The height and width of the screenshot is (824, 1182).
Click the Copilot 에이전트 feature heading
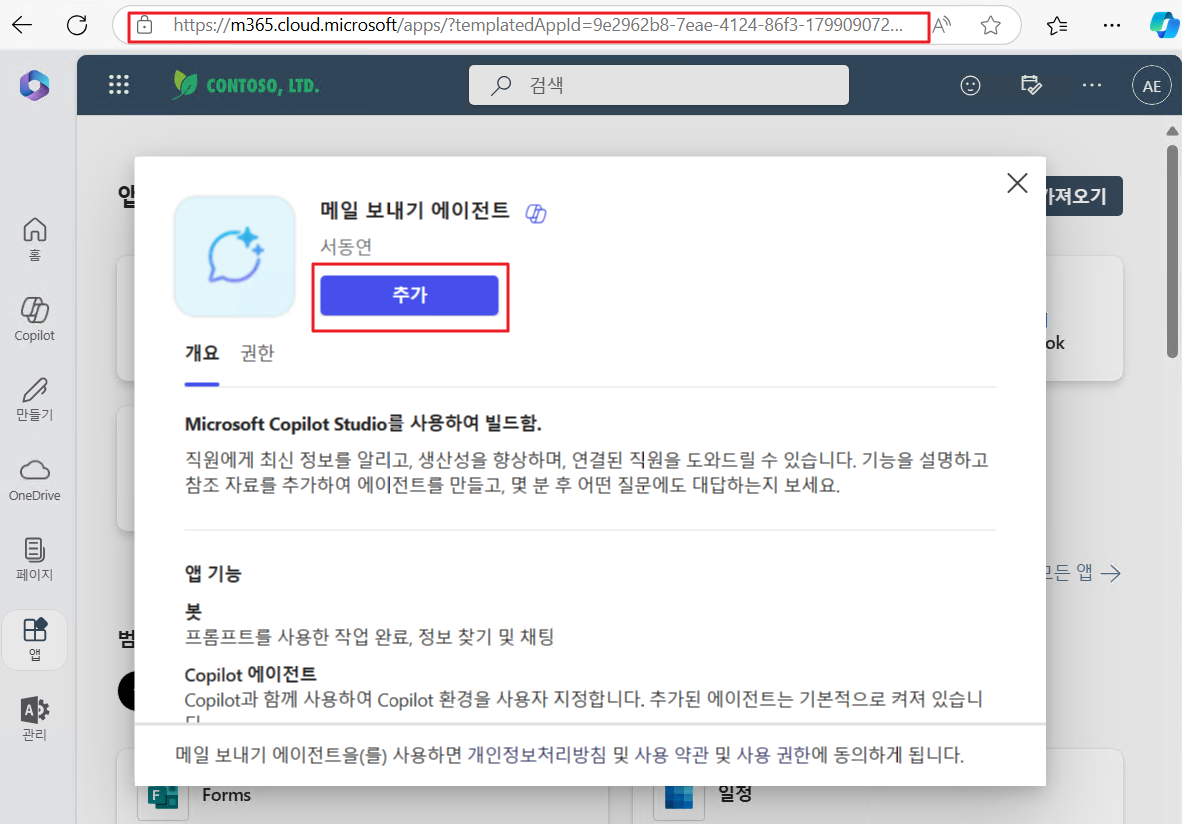tap(250, 674)
